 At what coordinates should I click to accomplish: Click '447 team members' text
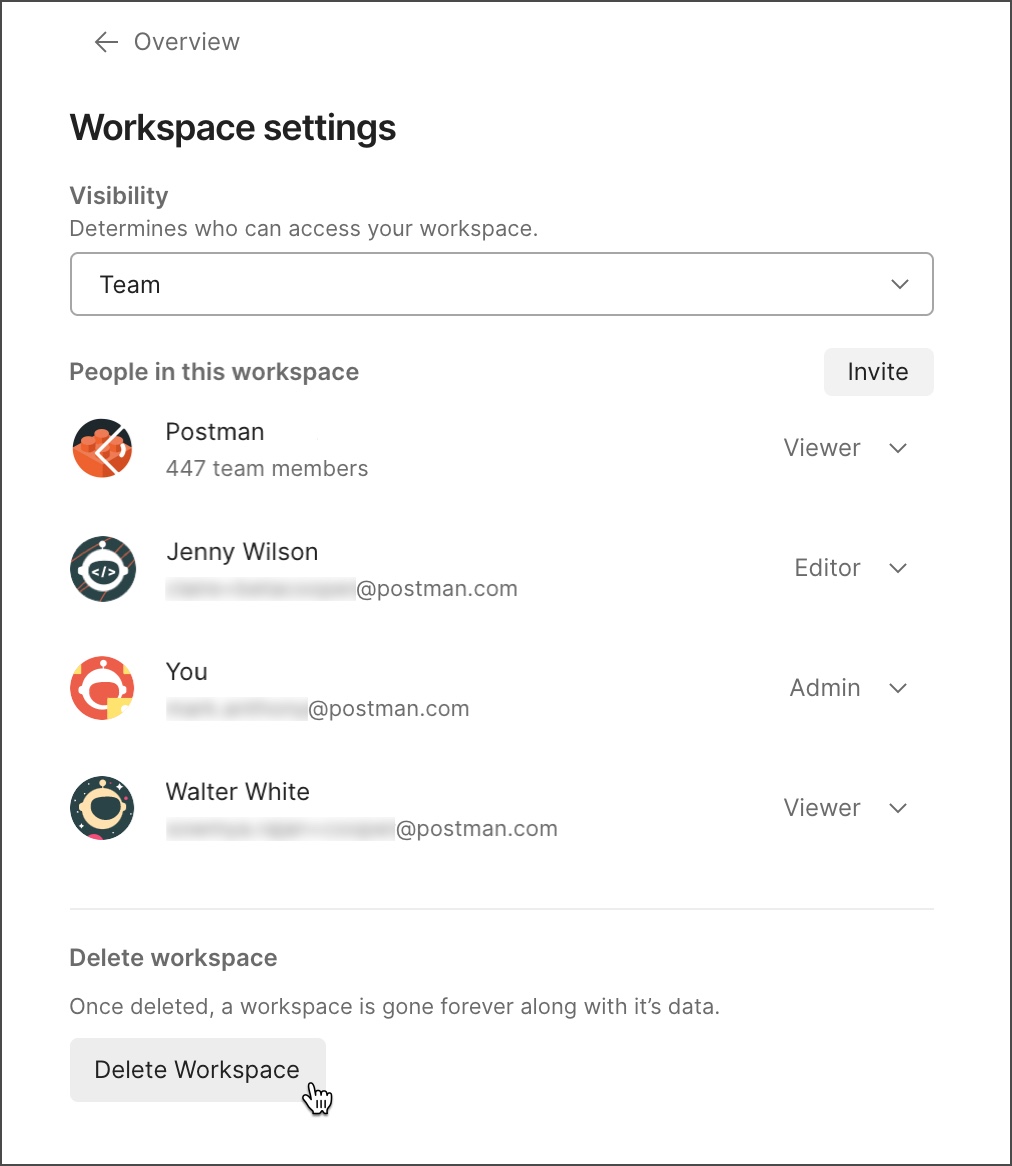point(267,468)
